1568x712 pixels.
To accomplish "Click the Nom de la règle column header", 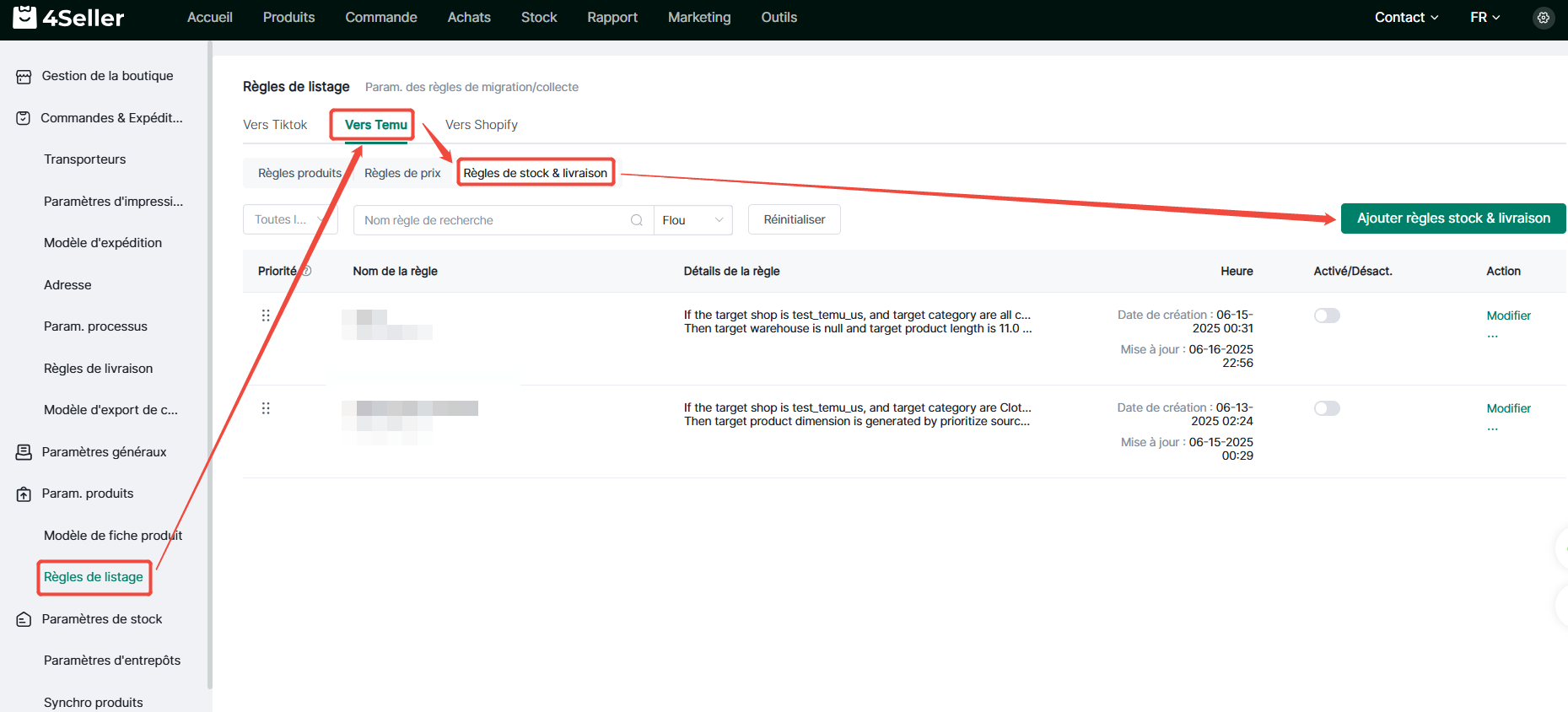I will coord(395,272).
